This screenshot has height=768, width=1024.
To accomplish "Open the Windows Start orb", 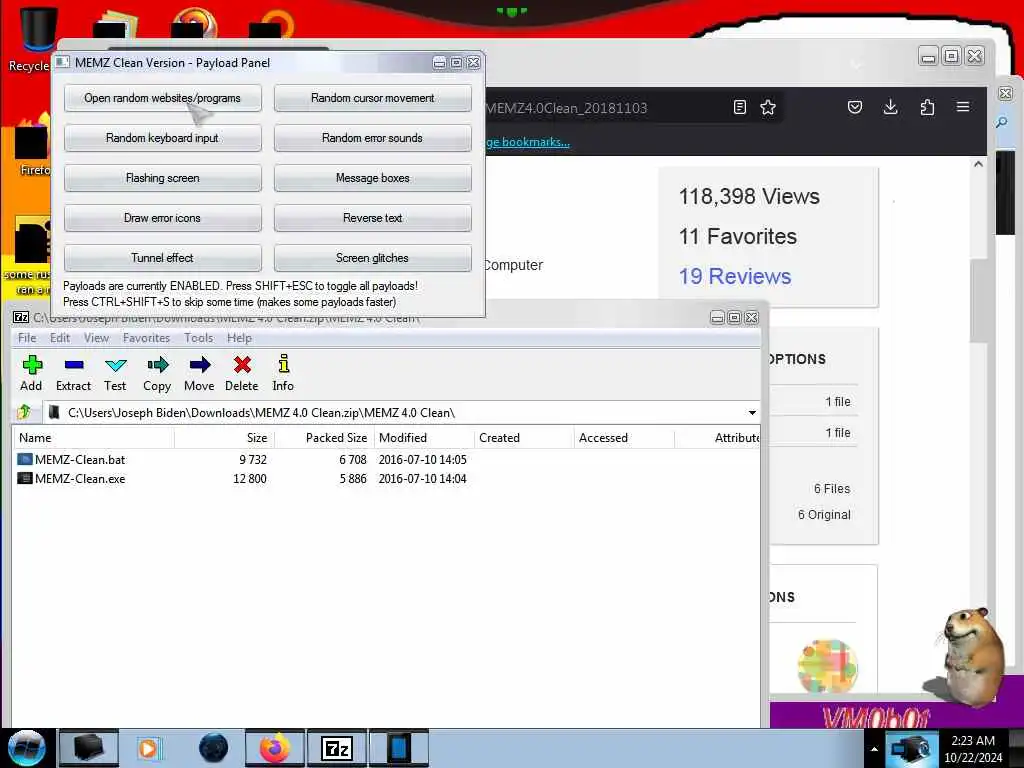I will [x=26, y=748].
